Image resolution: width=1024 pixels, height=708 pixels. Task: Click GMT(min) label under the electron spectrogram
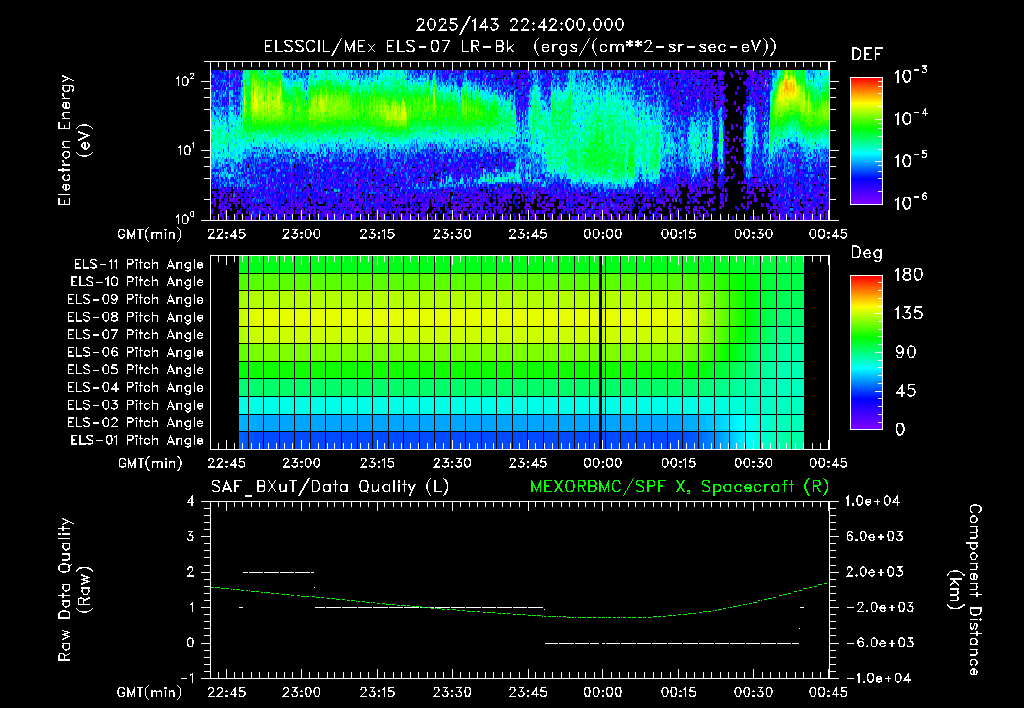pyautogui.click(x=150, y=234)
